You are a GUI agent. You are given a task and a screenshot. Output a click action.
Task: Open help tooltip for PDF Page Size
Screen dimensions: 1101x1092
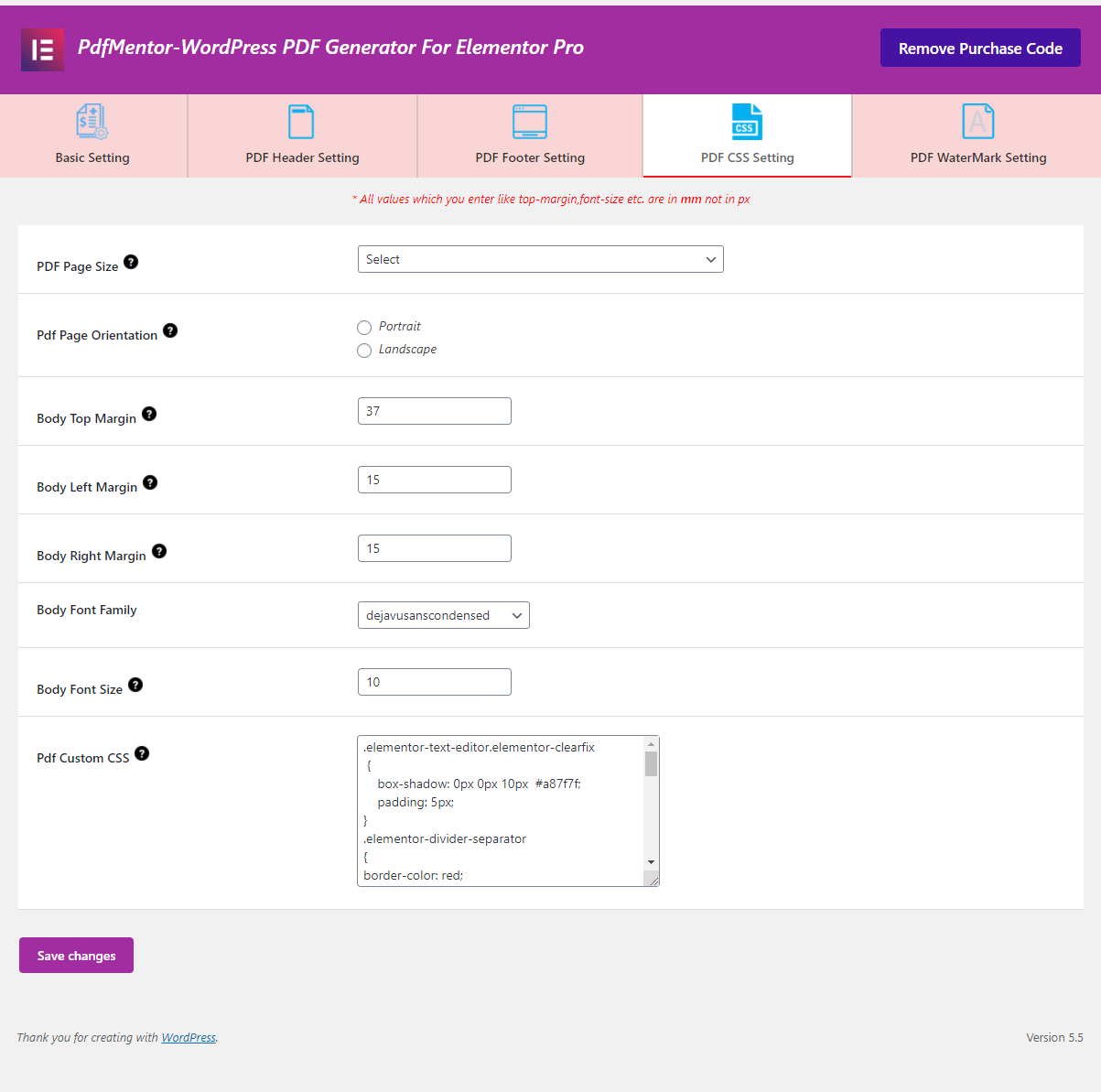coord(131,262)
